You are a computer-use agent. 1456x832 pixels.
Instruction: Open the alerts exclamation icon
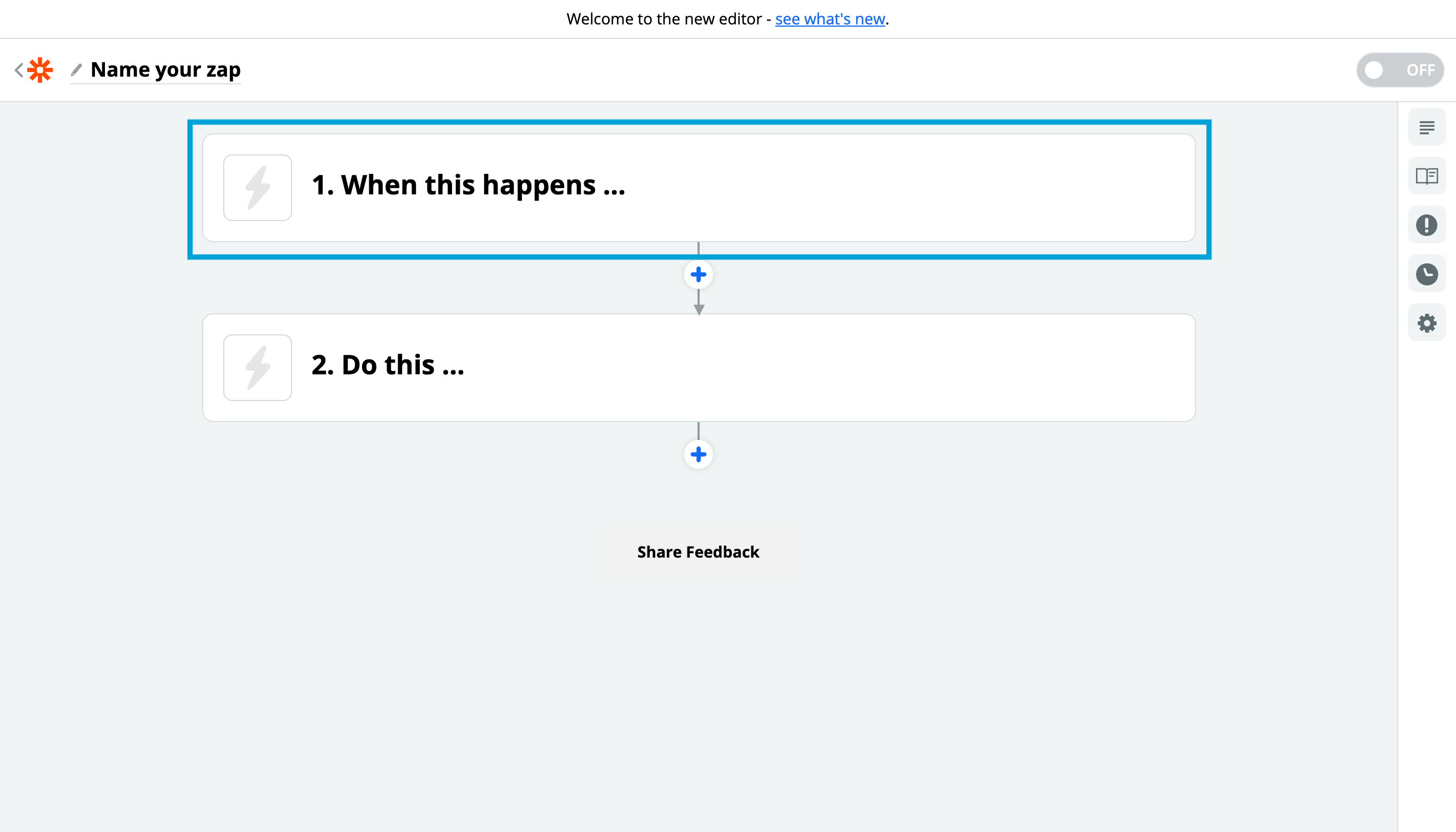tap(1427, 225)
